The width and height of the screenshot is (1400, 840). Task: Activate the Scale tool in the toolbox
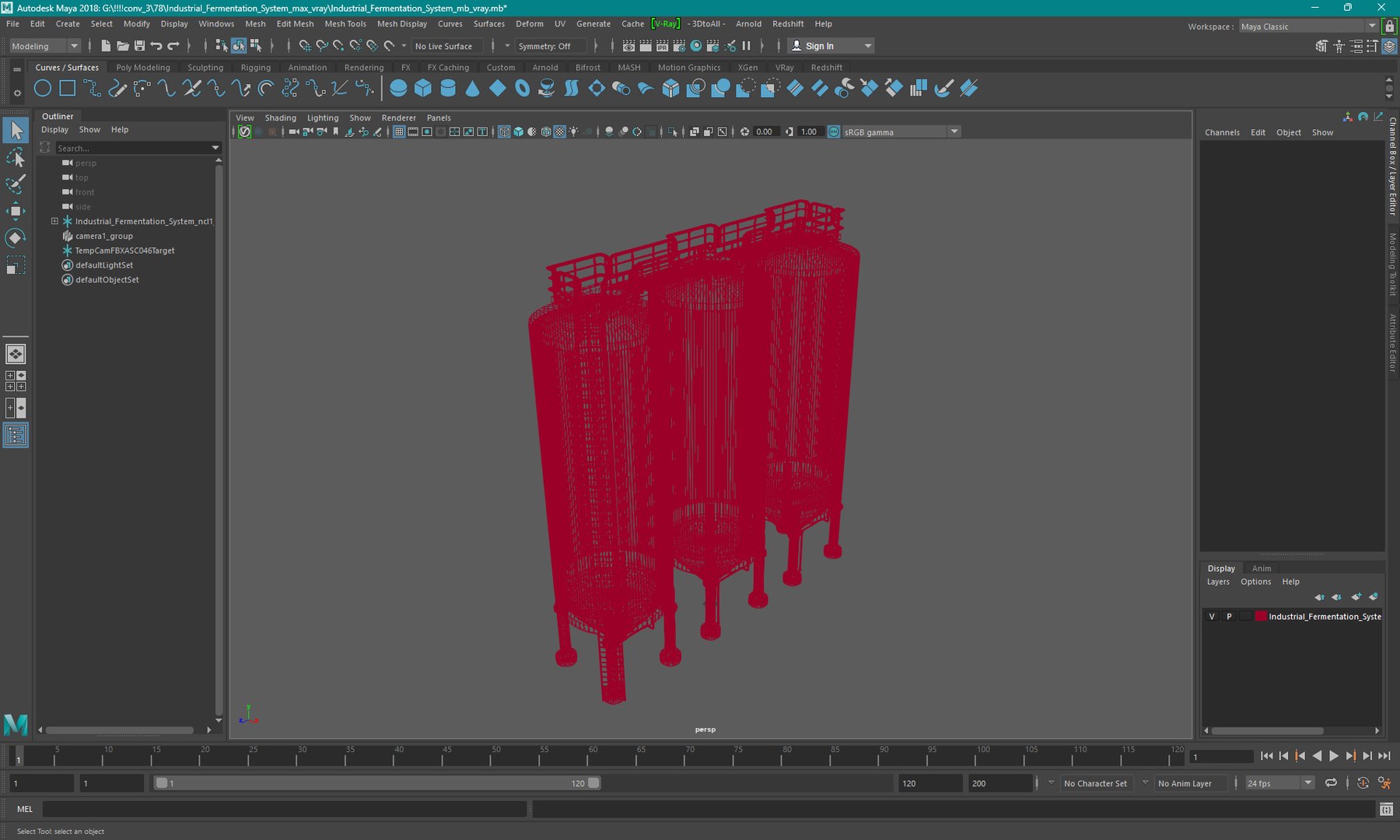[x=16, y=265]
